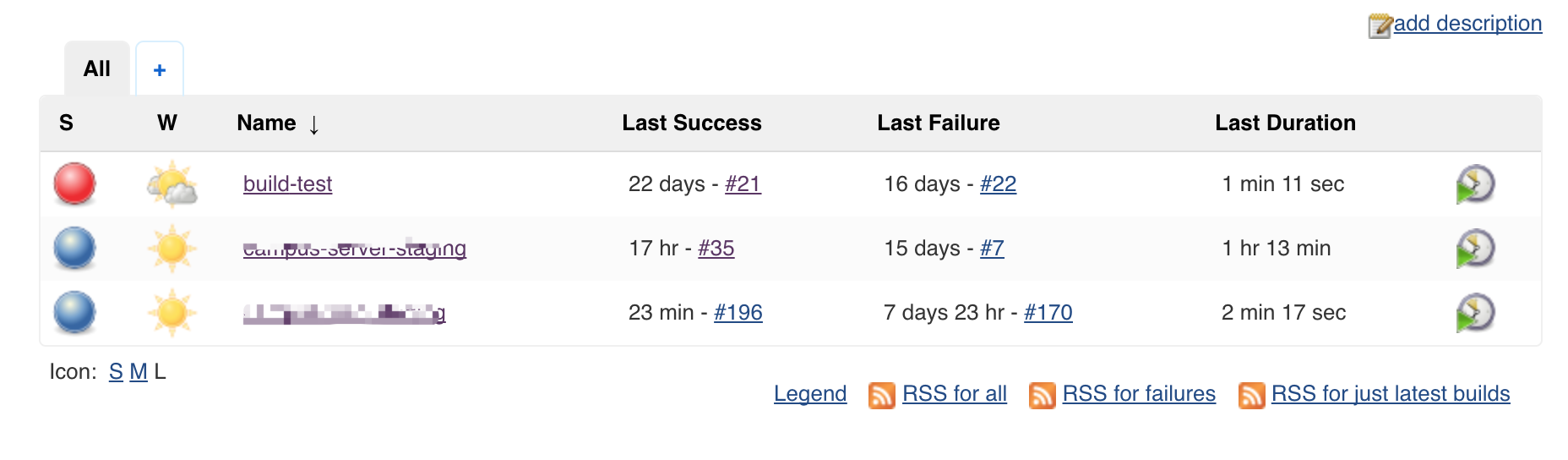Sort jobs by the Last Duration column

tap(1285, 123)
